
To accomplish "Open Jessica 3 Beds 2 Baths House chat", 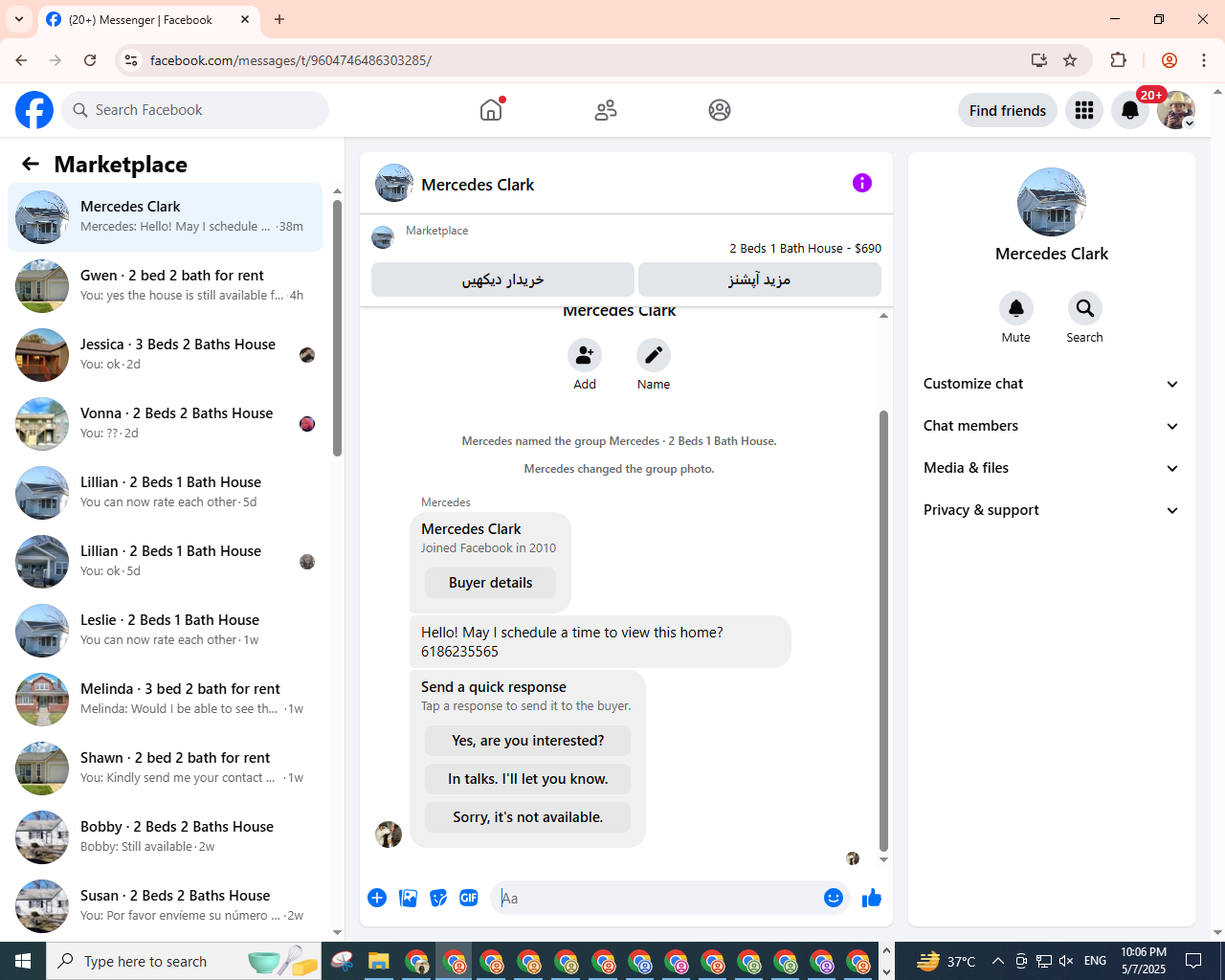I will (x=165, y=355).
